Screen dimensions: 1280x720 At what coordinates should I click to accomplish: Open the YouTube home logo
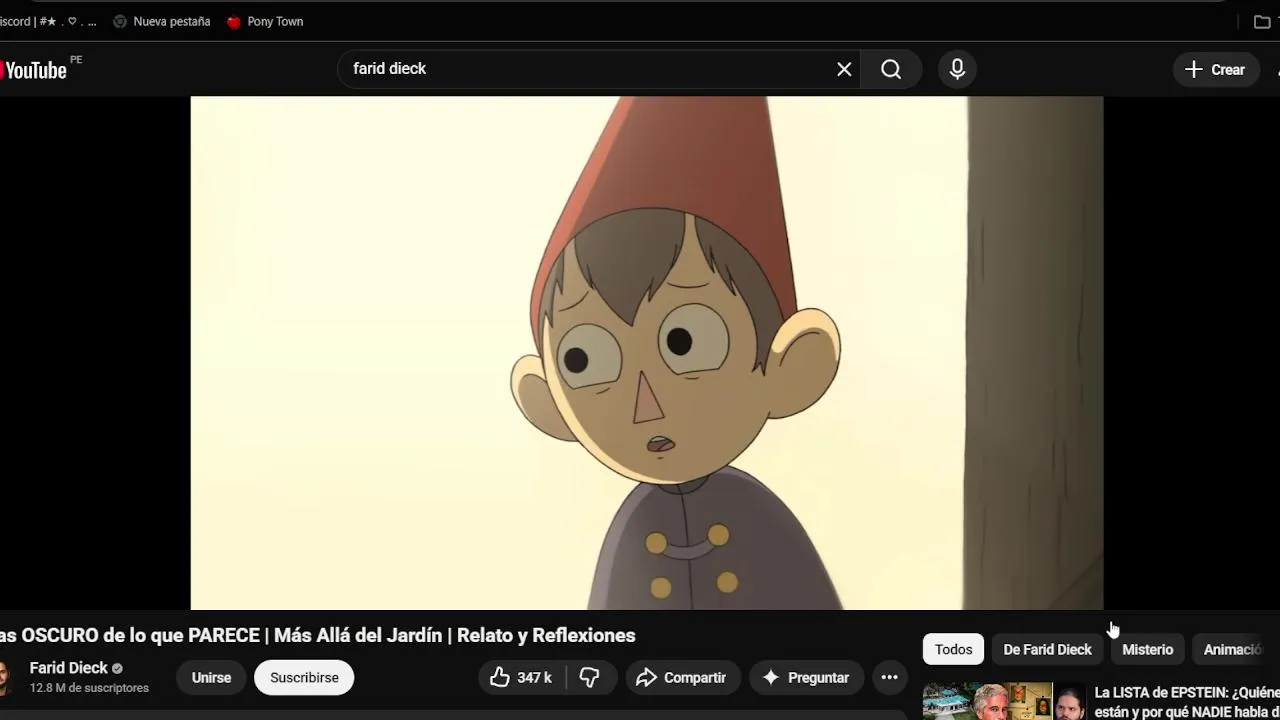(34, 69)
